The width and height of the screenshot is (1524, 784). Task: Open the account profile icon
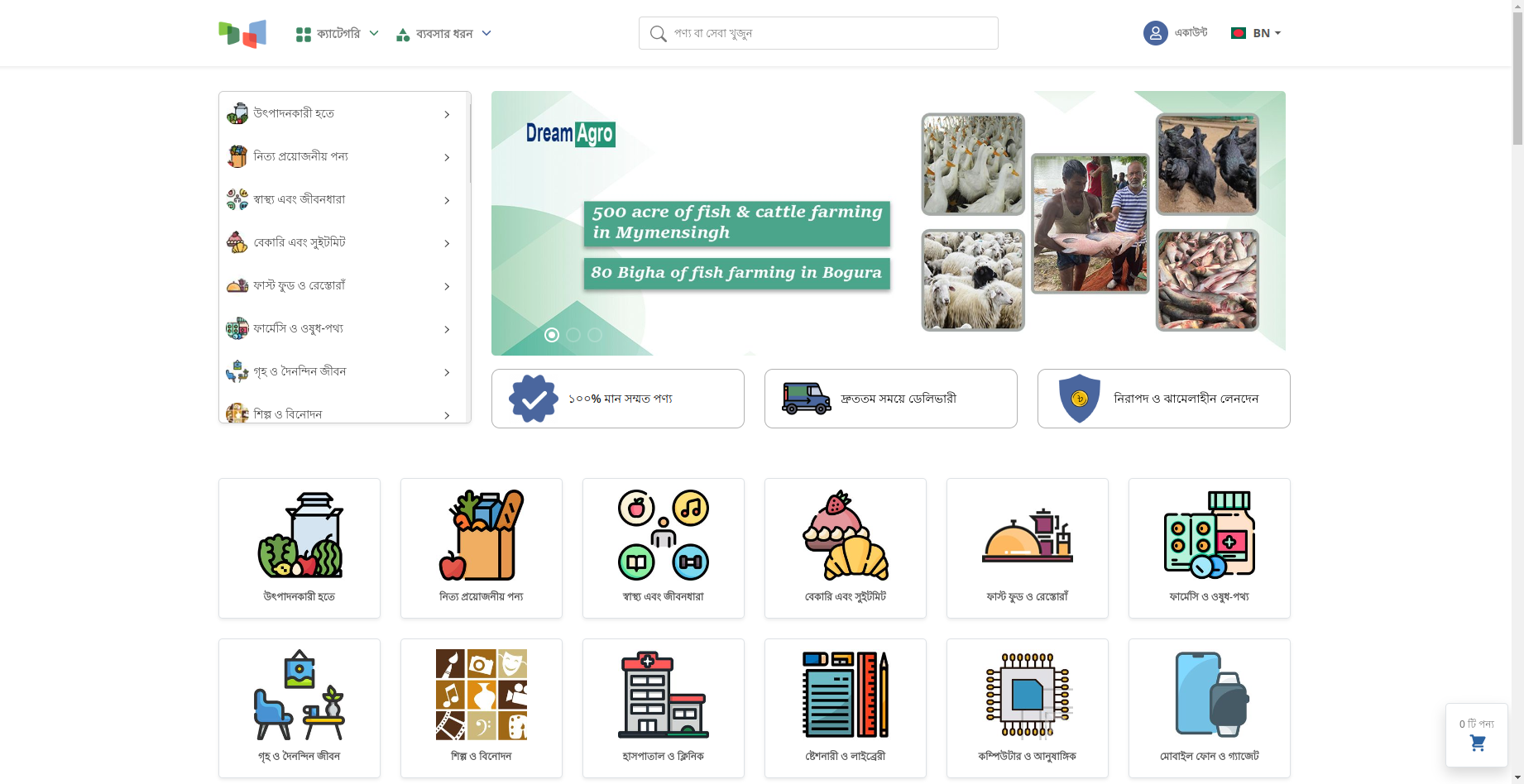tap(1155, 33)
